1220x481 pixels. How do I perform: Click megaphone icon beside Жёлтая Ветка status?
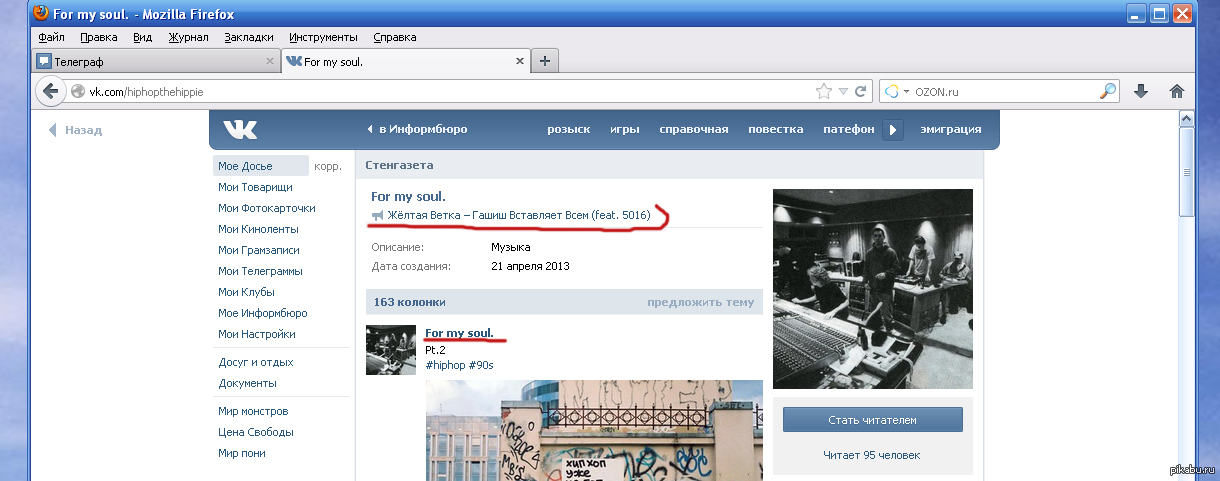(x=378, y=215)
